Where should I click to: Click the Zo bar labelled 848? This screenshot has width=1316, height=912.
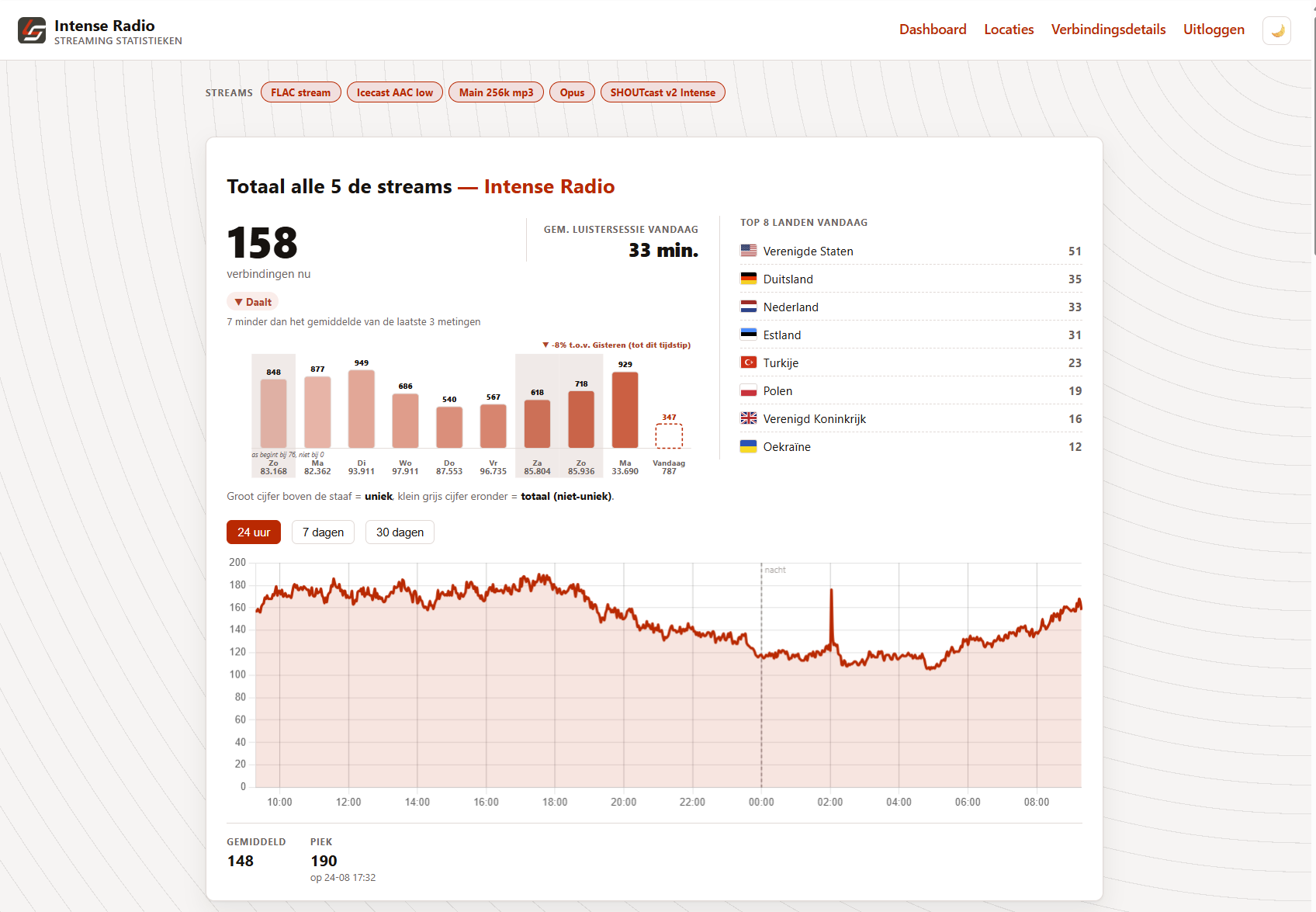pyautogui.click(x=273, y=414)
